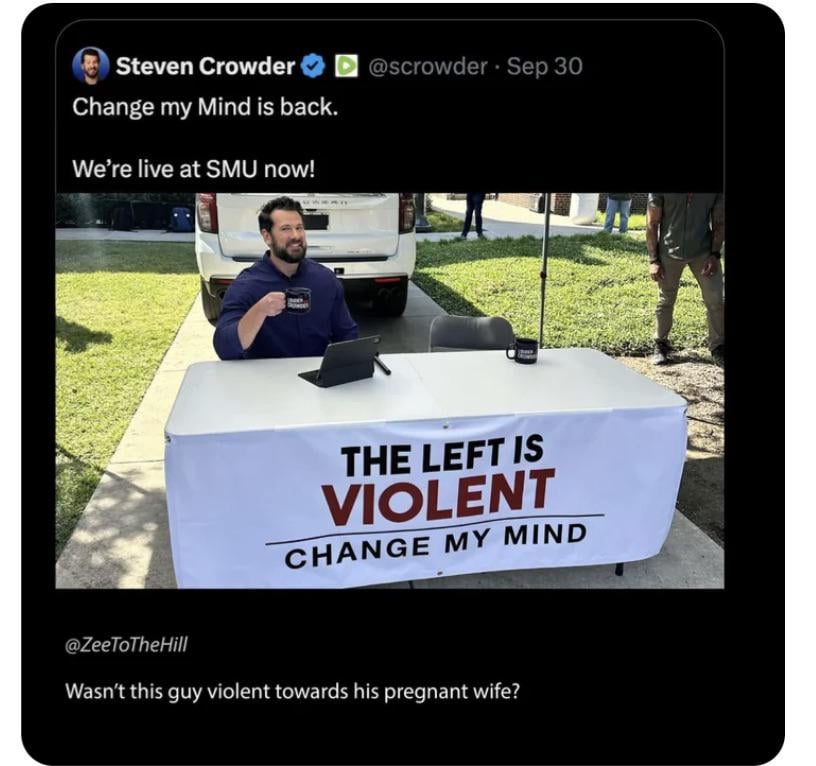Click the green affiliate badge icon
Screen dimensions: 816x766
click(x=346, y=66)
